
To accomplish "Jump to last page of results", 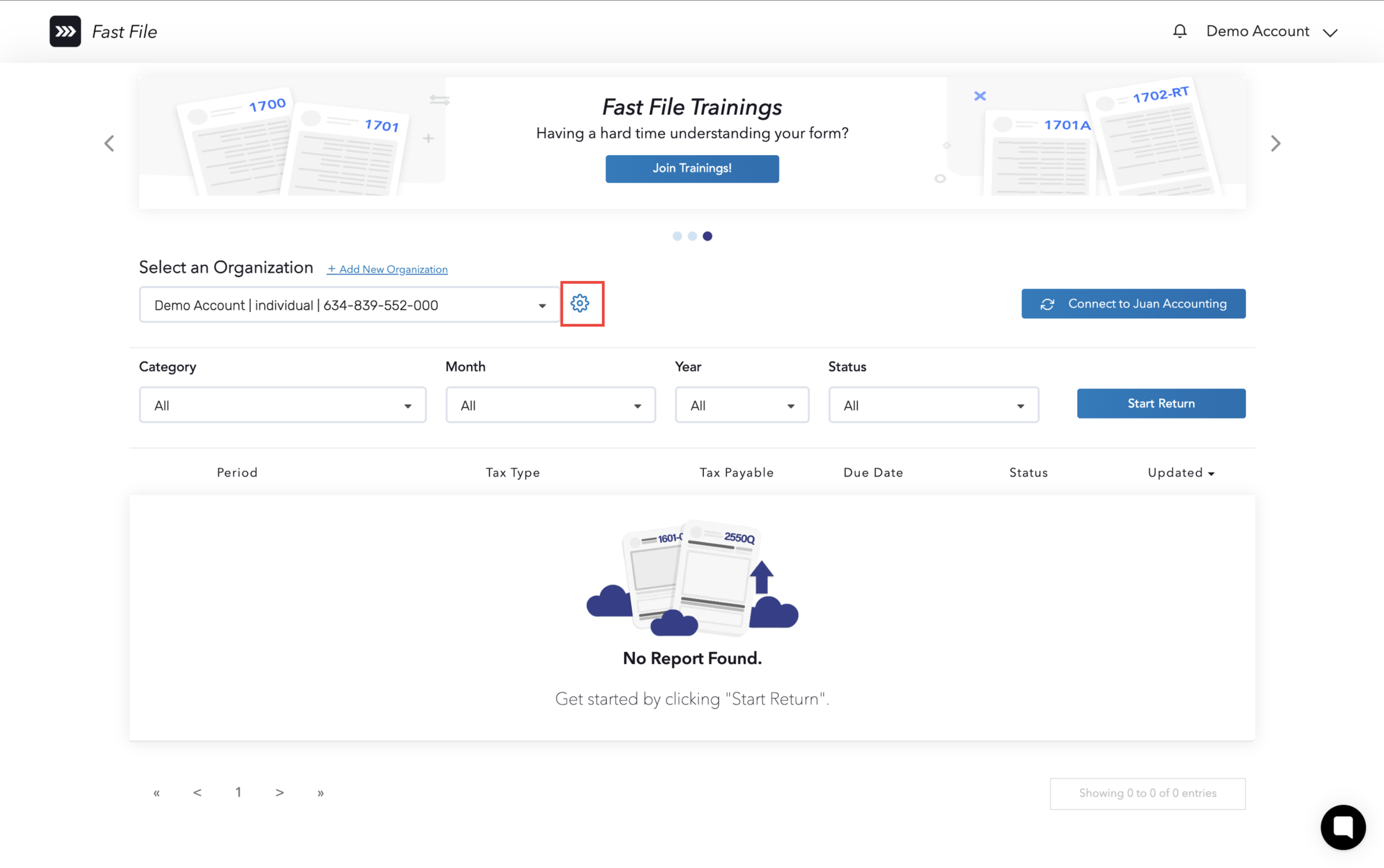I will click(320, 793).
